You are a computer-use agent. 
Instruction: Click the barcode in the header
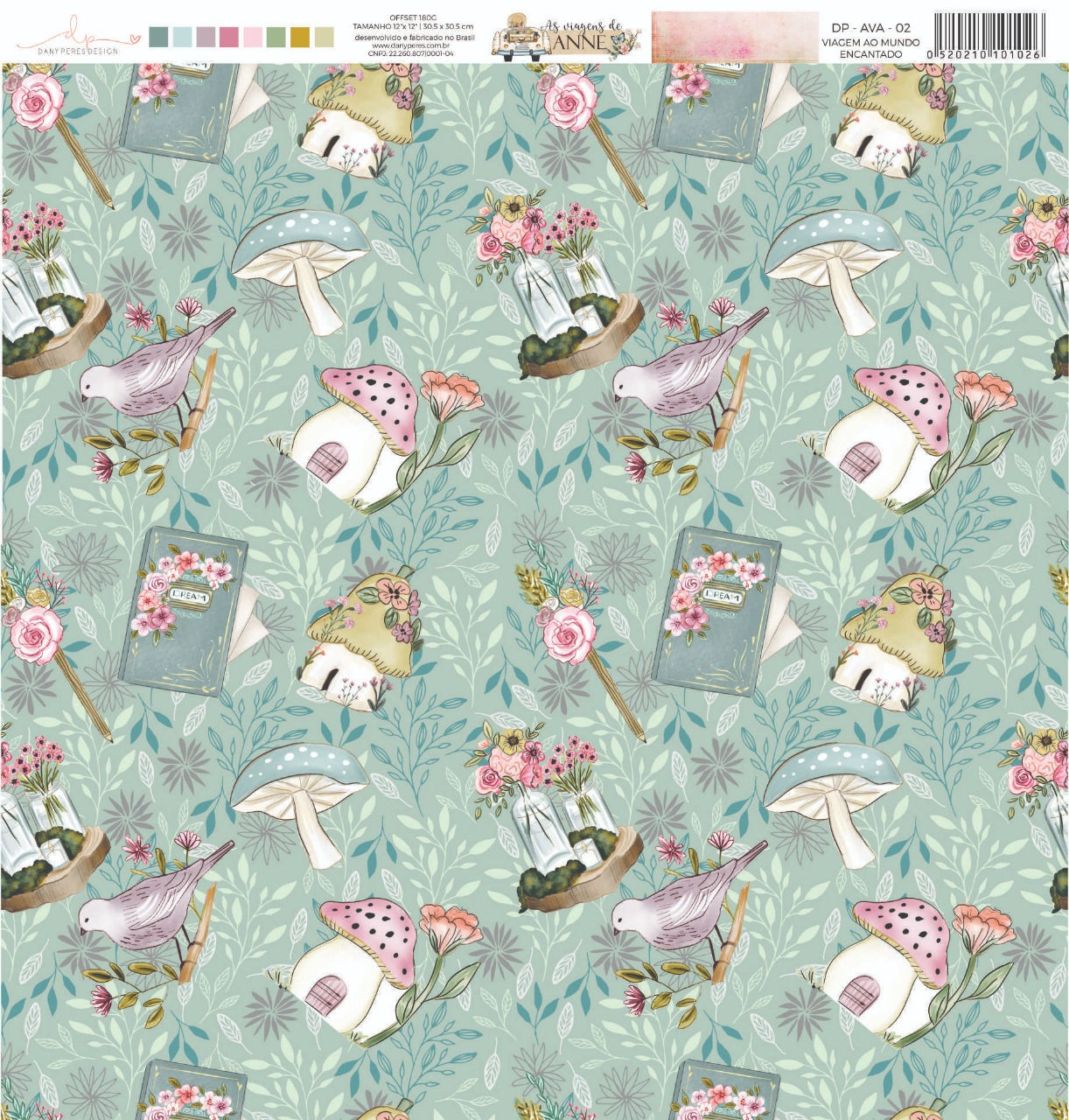pos(987,36)
